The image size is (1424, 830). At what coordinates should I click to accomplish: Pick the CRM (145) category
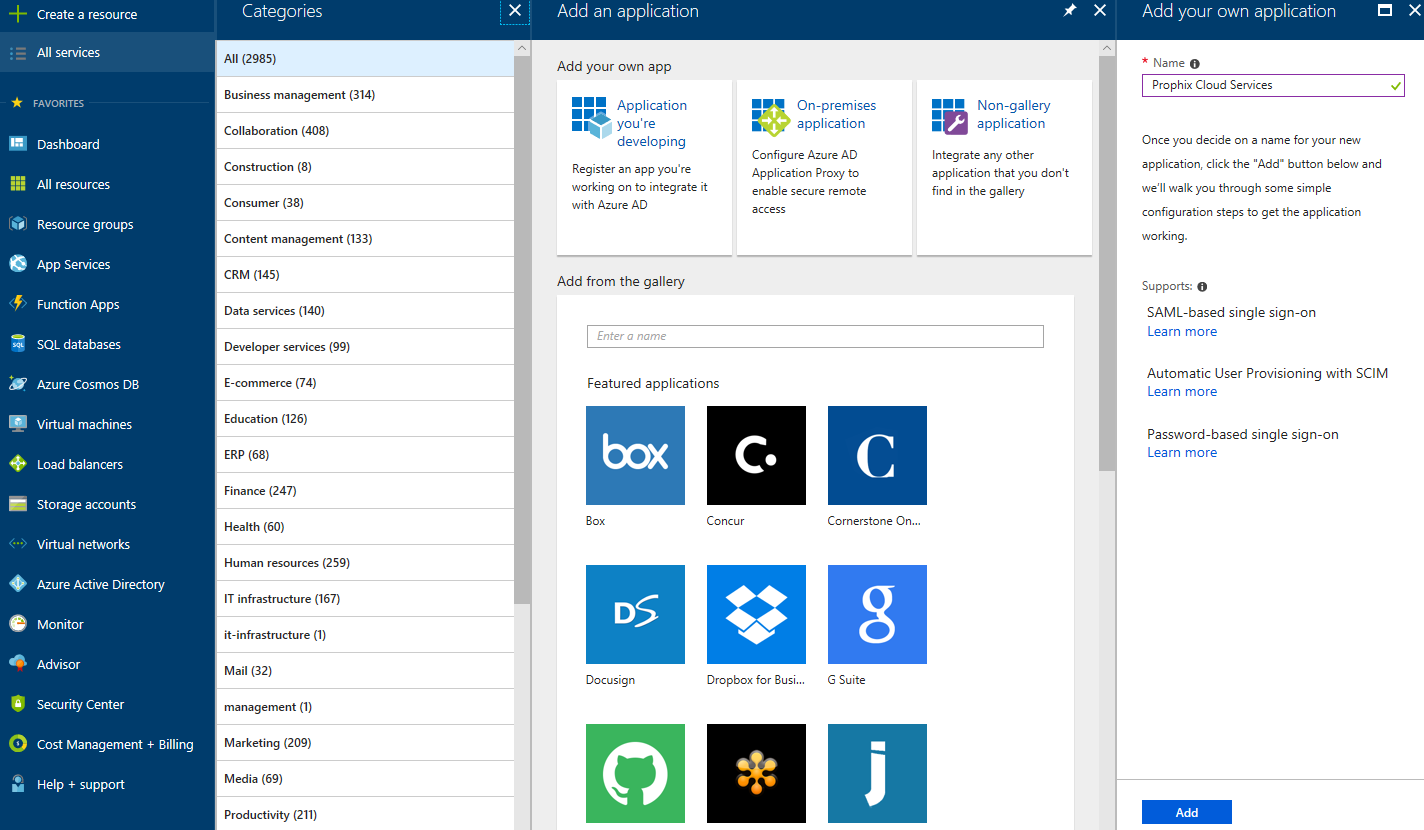click(x=365, y=275)
